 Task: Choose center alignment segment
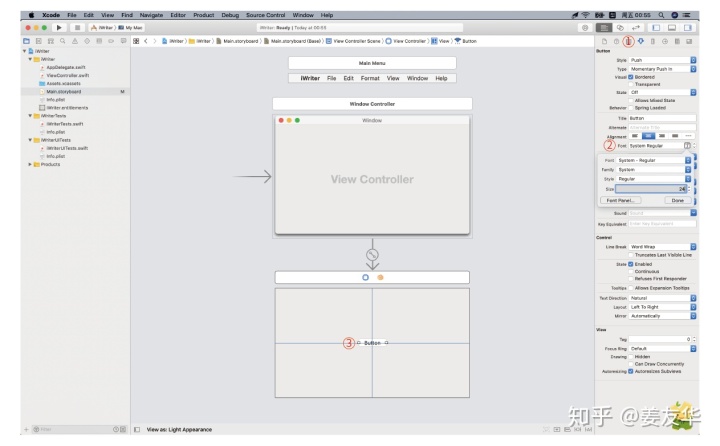point(648,136)
